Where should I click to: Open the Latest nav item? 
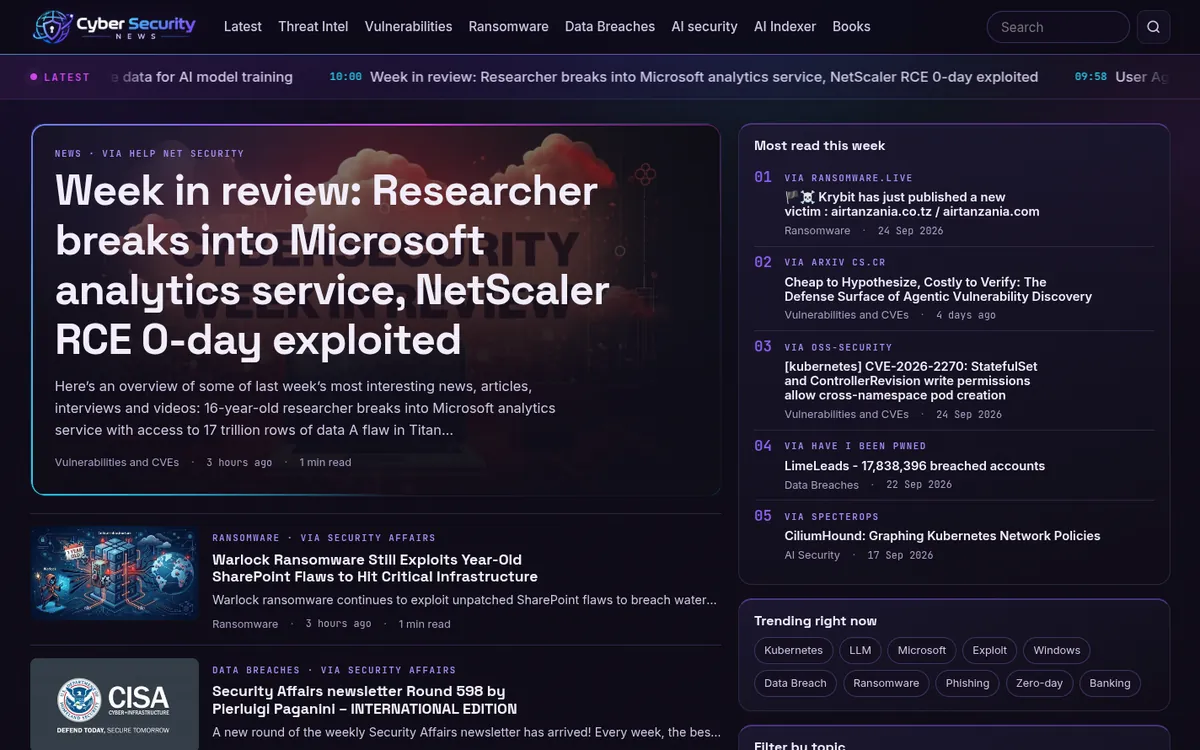click(243, 27)
